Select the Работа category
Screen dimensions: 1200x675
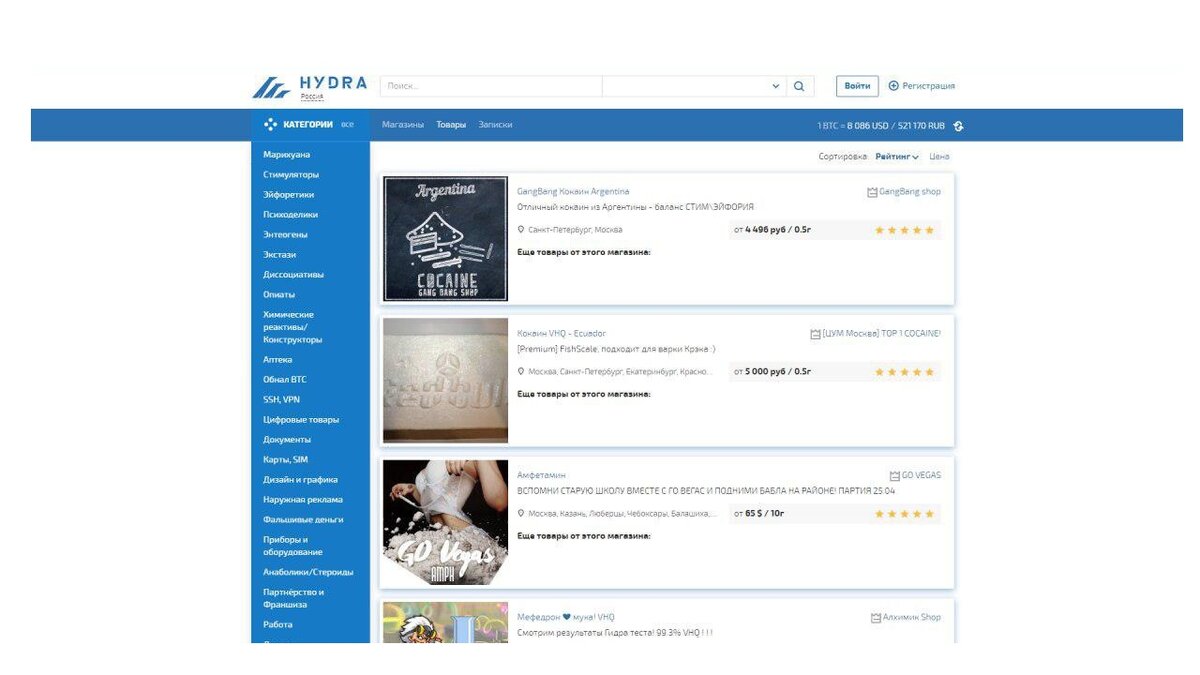click(x=278, y=625)
